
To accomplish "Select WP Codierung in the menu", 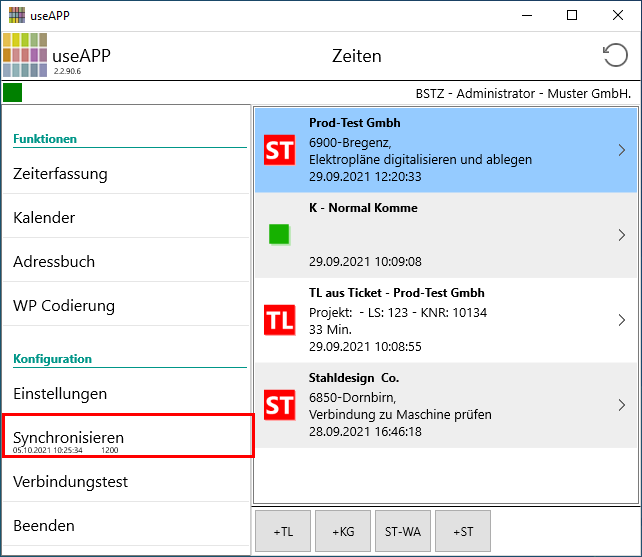I will coord(126,306).
